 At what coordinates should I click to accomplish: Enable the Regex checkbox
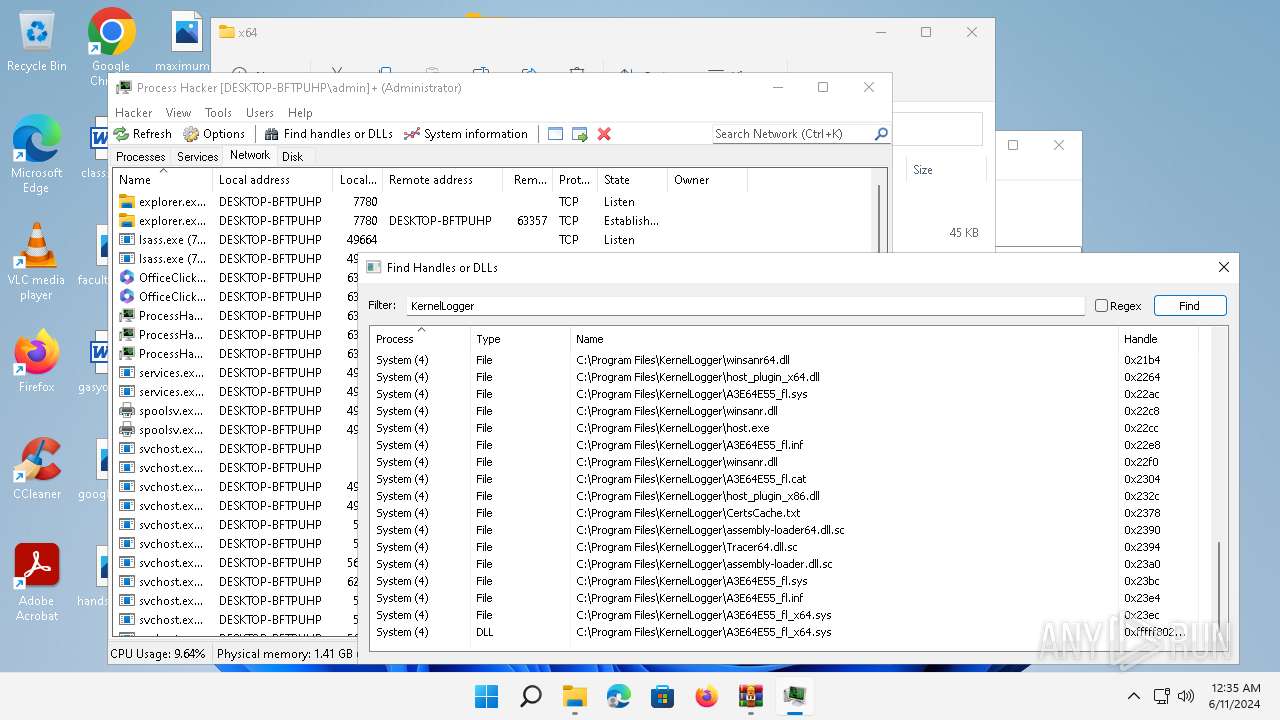pyautogui.click(x=1101, y=306)
